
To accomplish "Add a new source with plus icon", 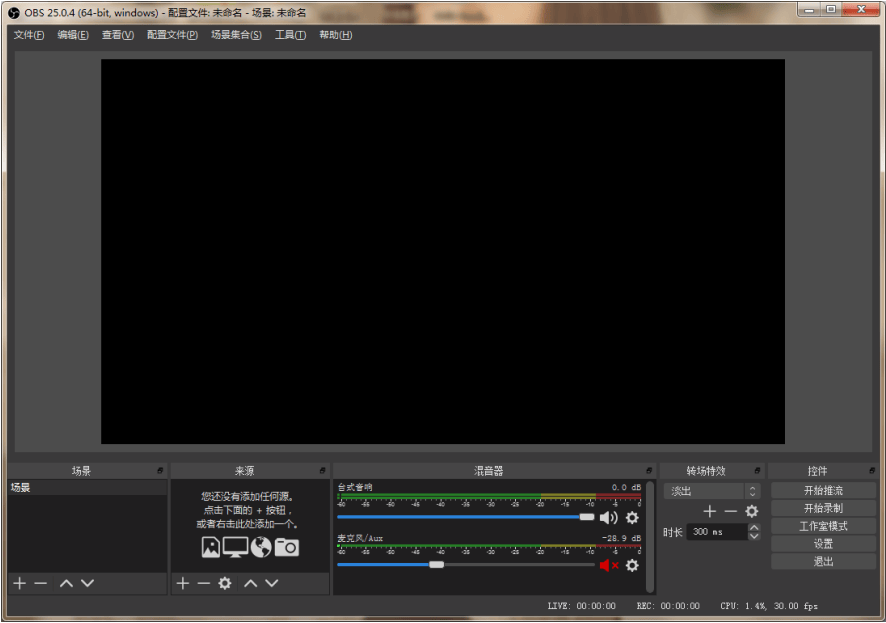I will pyautogui.click(x=182, y=583).
